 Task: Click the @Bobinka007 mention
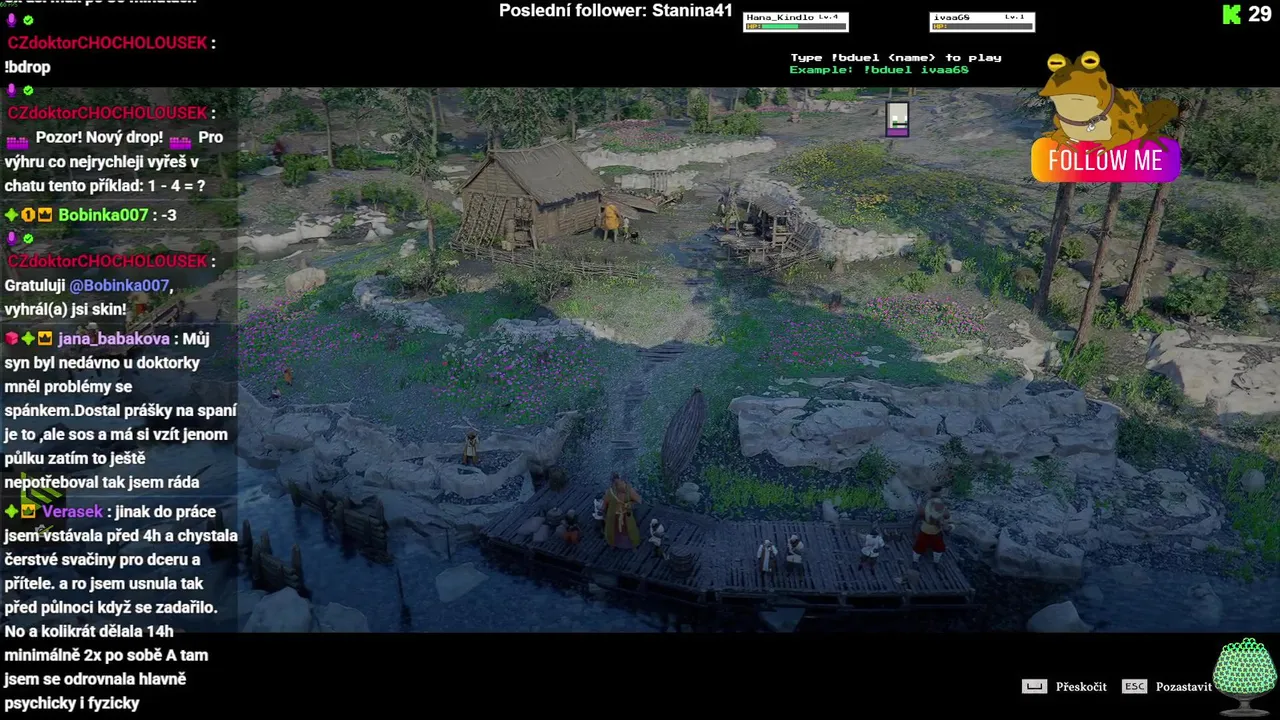(119, 285)
